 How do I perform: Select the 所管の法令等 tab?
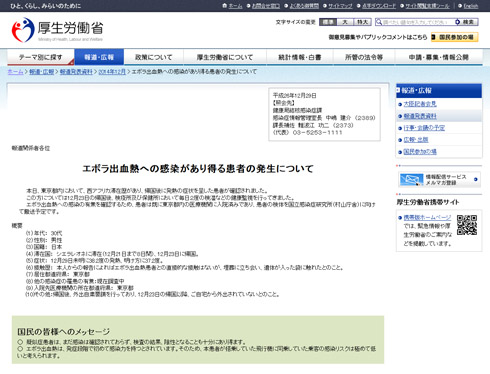(364, 57)
